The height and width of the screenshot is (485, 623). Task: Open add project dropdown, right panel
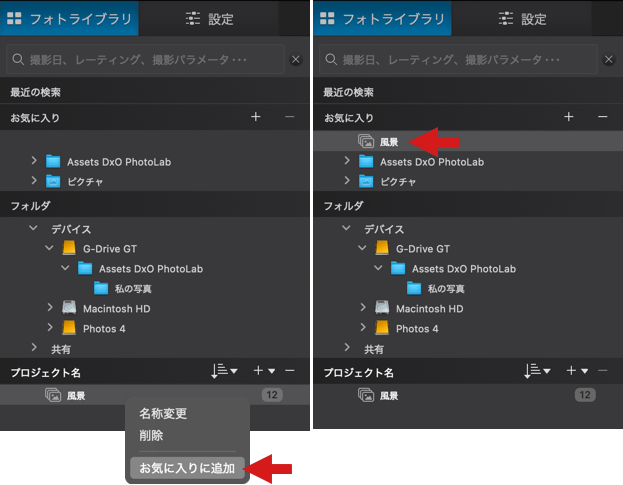point(578,371)
